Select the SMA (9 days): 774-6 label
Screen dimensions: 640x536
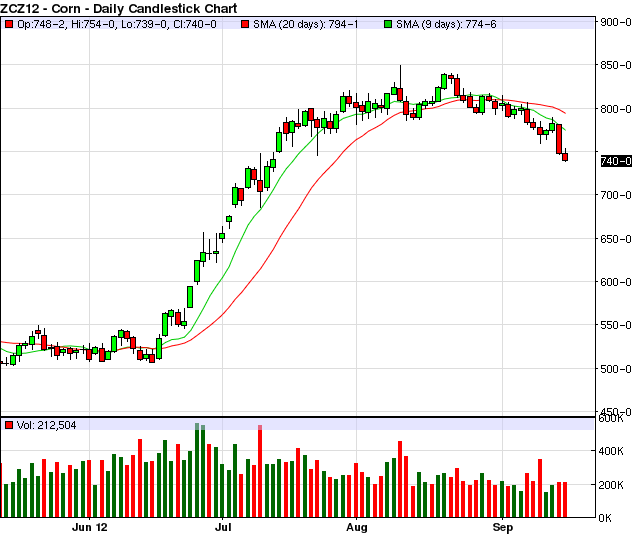click(447, 24)
